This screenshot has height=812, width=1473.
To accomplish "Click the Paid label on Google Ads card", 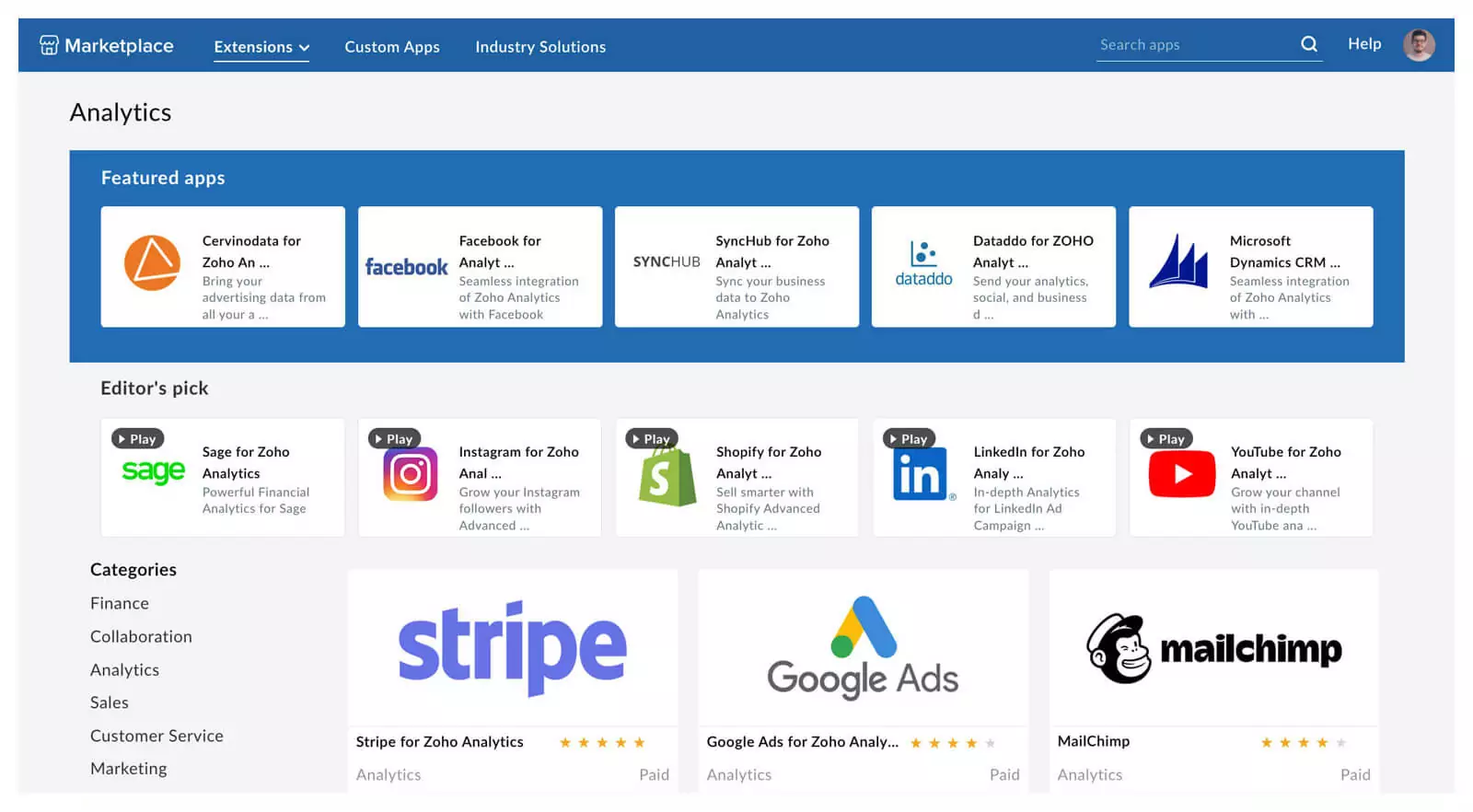I will [1004, 775].
